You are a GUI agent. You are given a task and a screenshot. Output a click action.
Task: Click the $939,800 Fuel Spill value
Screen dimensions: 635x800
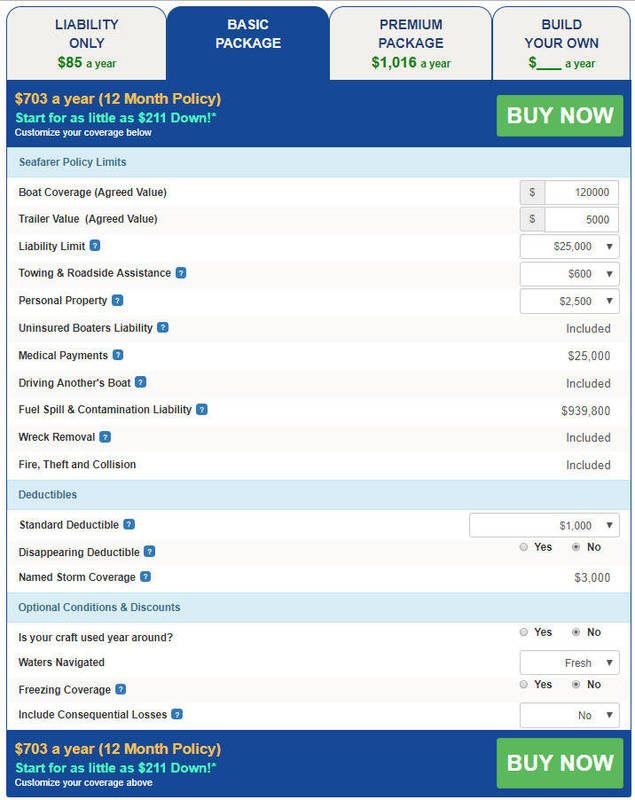pos(586,411)
